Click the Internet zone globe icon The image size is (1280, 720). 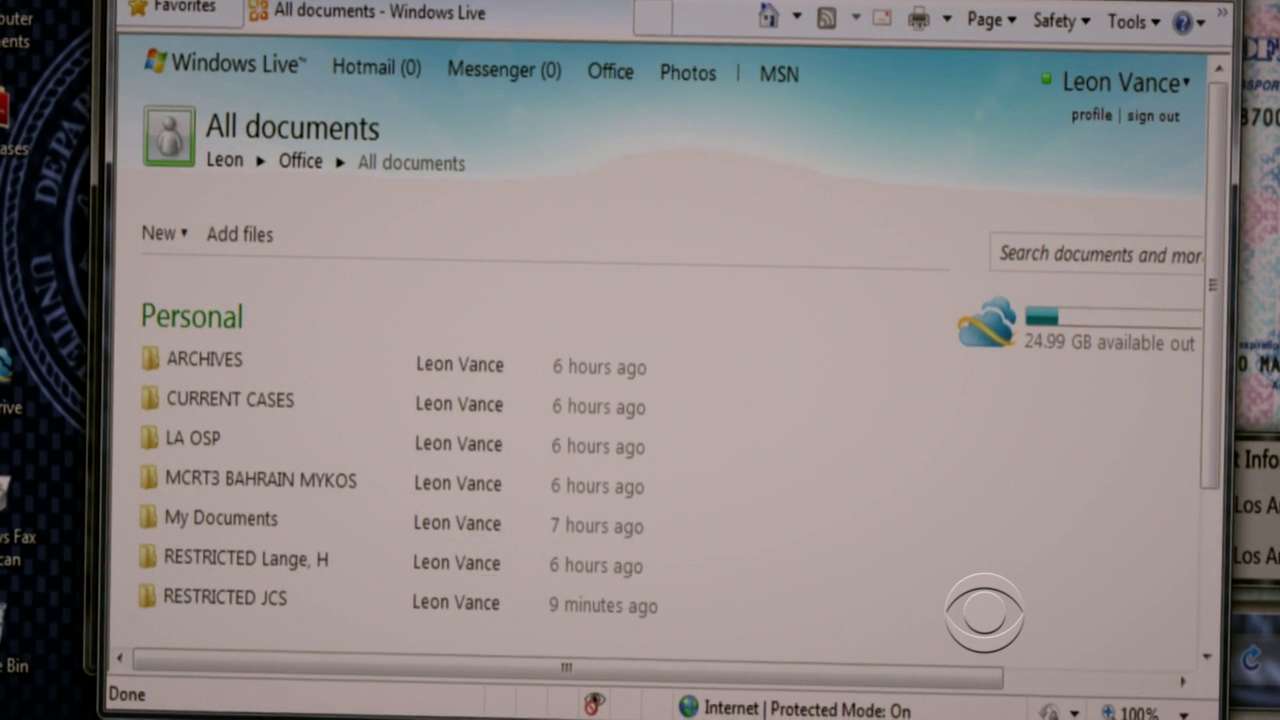688,707
